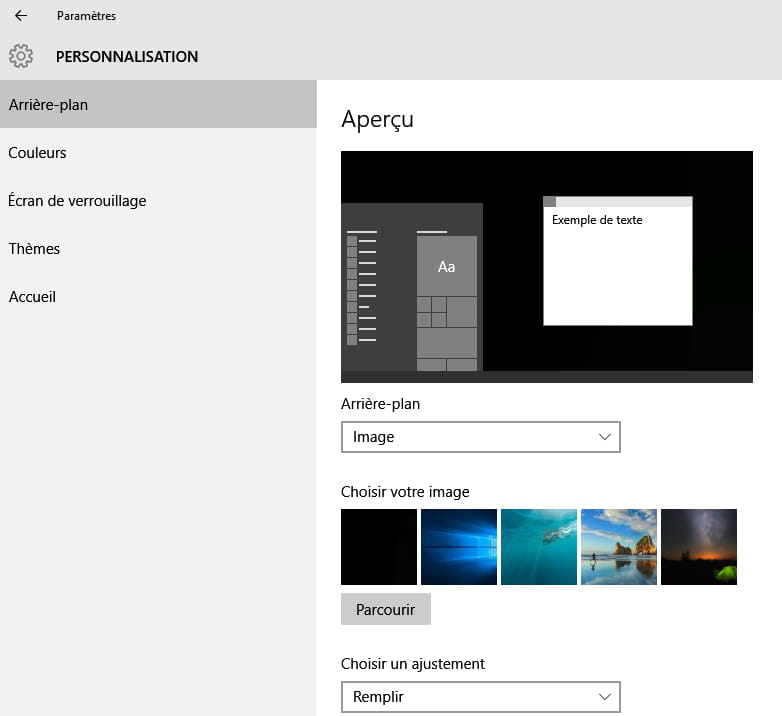Expand the adjustment dropdown showing Remplir

coord(480,697)
